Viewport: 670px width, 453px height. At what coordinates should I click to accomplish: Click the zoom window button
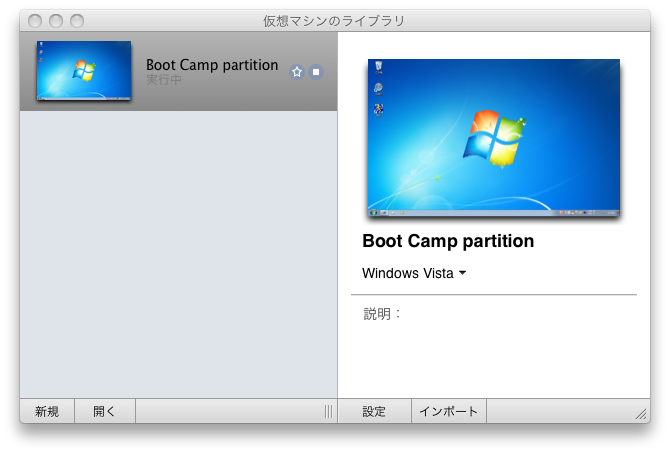[77, 21]
